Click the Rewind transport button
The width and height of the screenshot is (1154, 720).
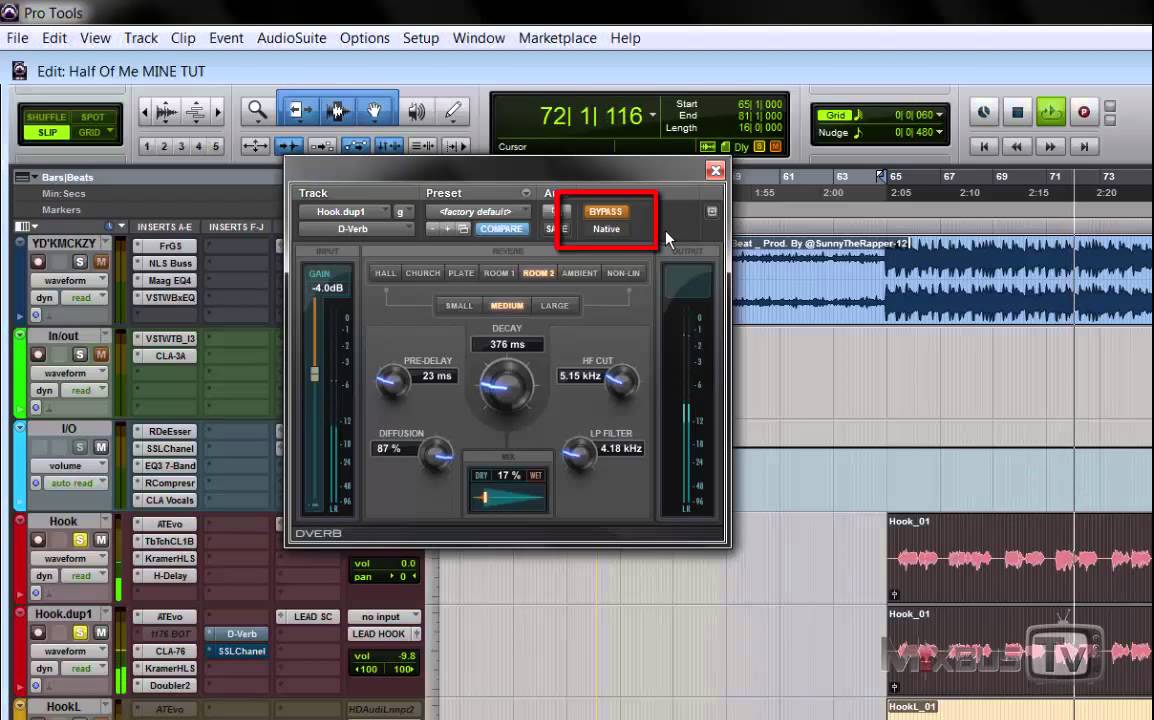click(x=1016, y=147)
